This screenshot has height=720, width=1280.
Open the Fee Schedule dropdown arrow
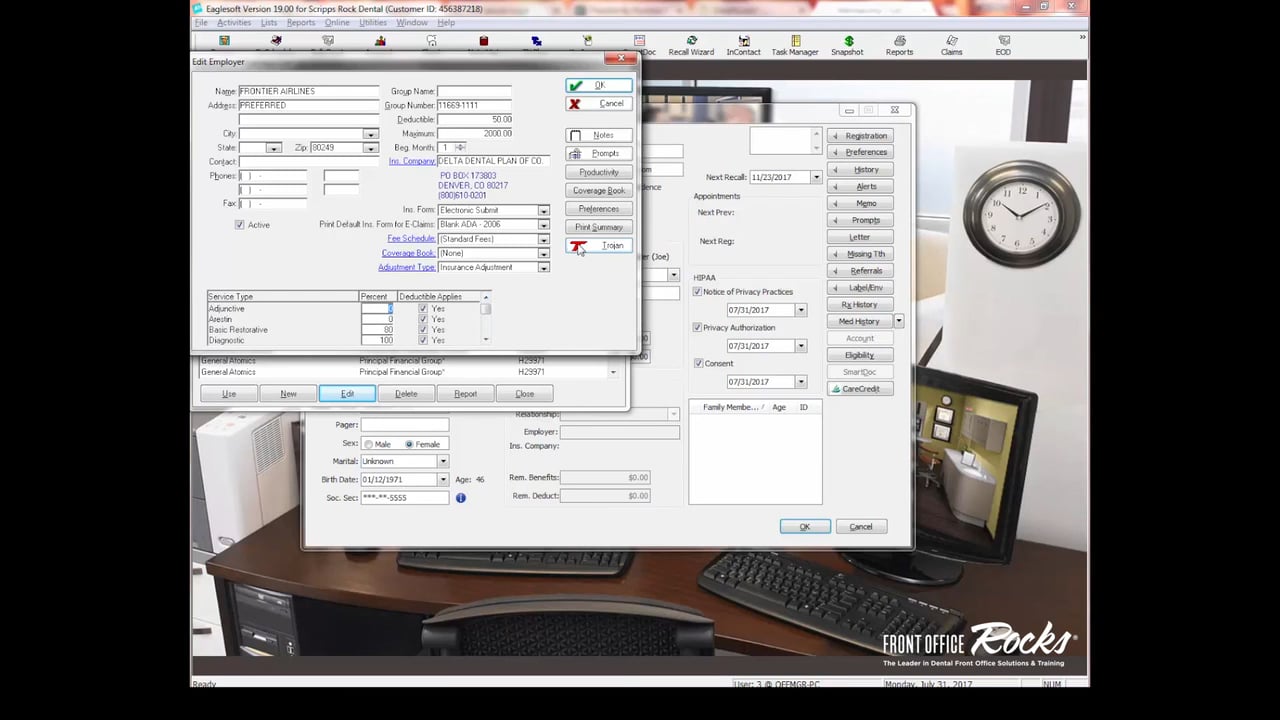pos(544,240)
